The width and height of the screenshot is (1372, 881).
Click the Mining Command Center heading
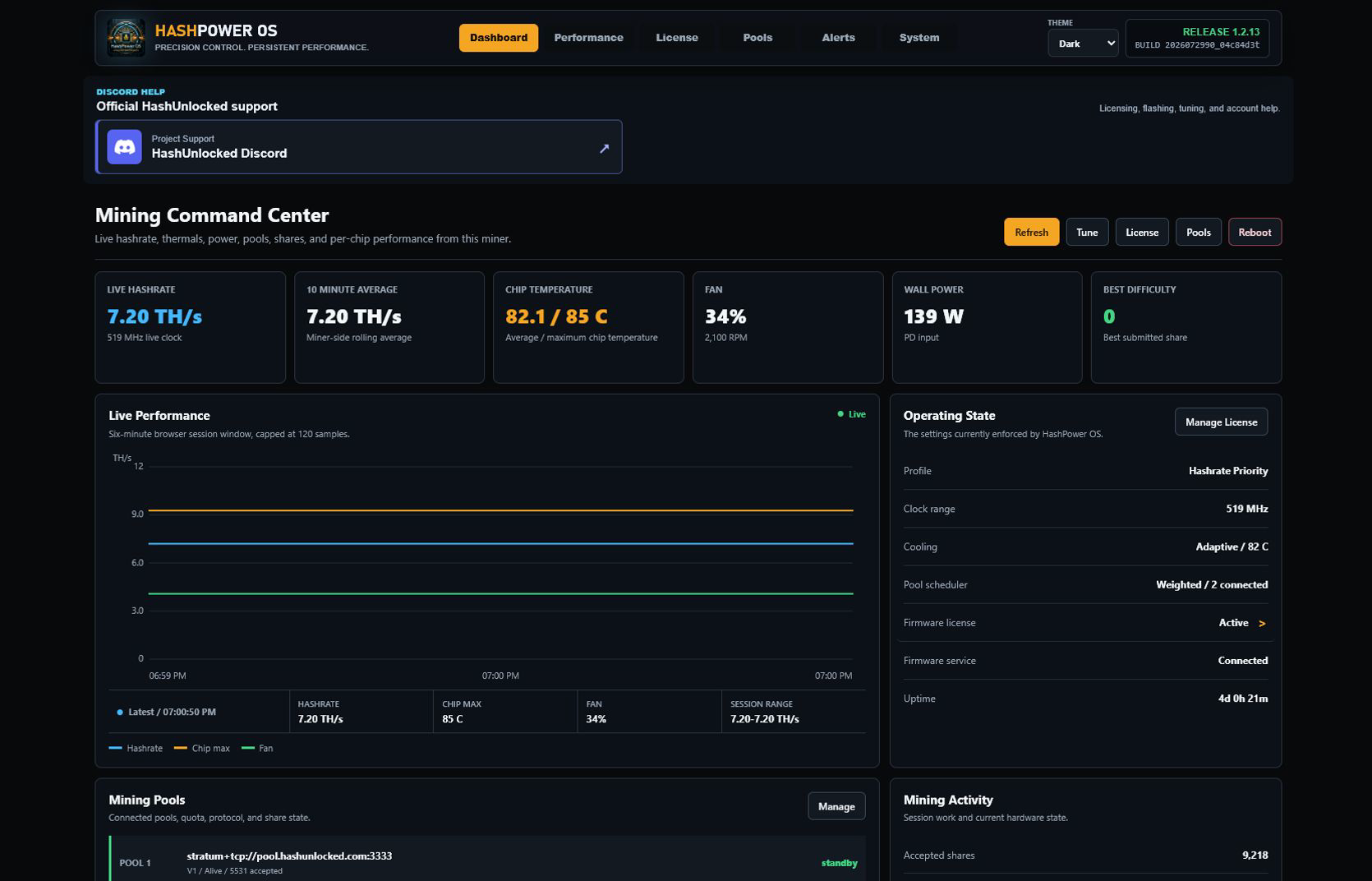click(x=212, y=215)
